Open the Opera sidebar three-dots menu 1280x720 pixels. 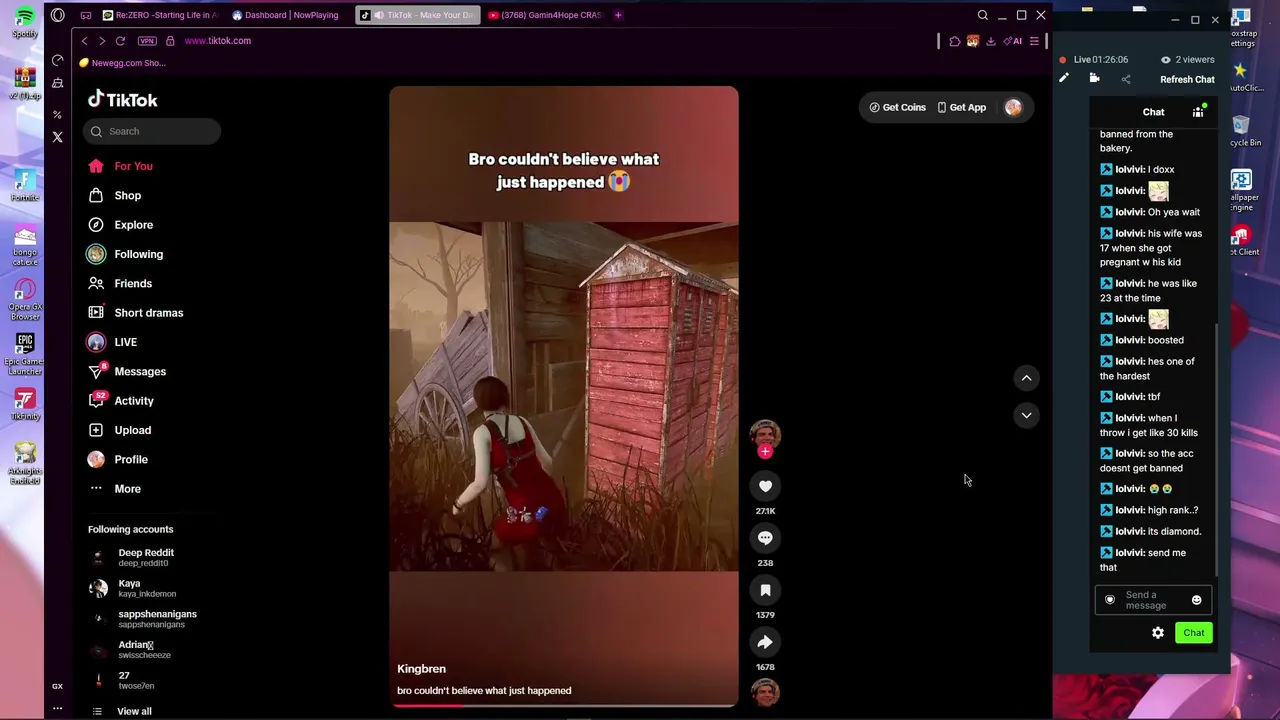coord(57,708)
